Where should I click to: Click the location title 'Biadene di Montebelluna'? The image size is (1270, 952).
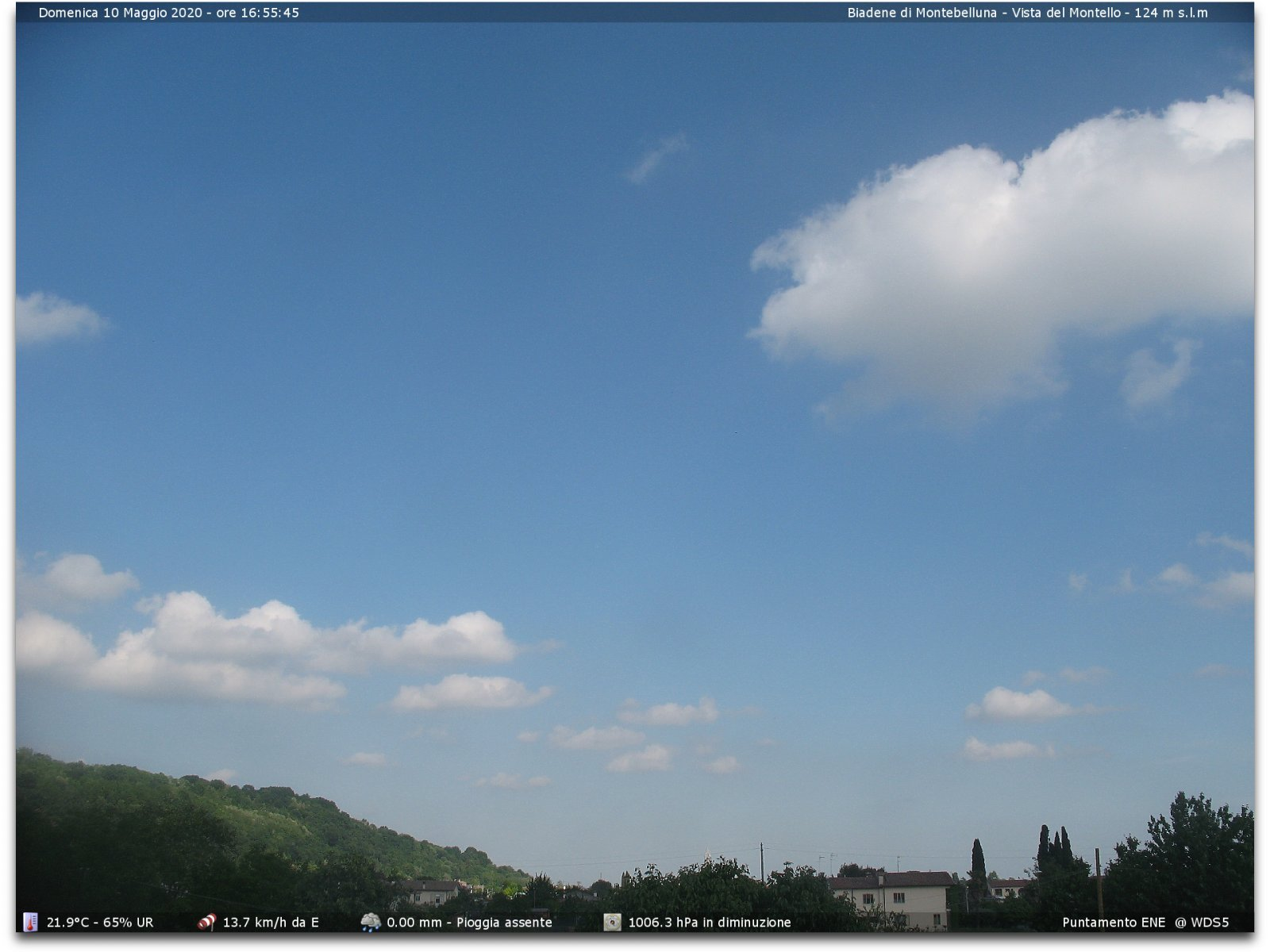coord(922,13)
